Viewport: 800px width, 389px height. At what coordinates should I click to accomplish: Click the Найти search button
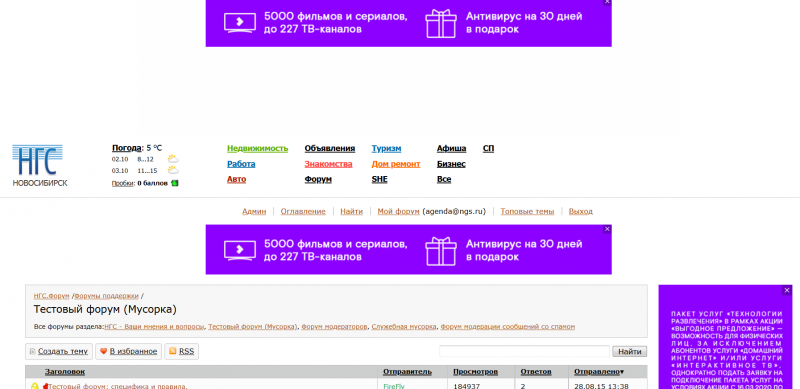click(x=630, y=351)
